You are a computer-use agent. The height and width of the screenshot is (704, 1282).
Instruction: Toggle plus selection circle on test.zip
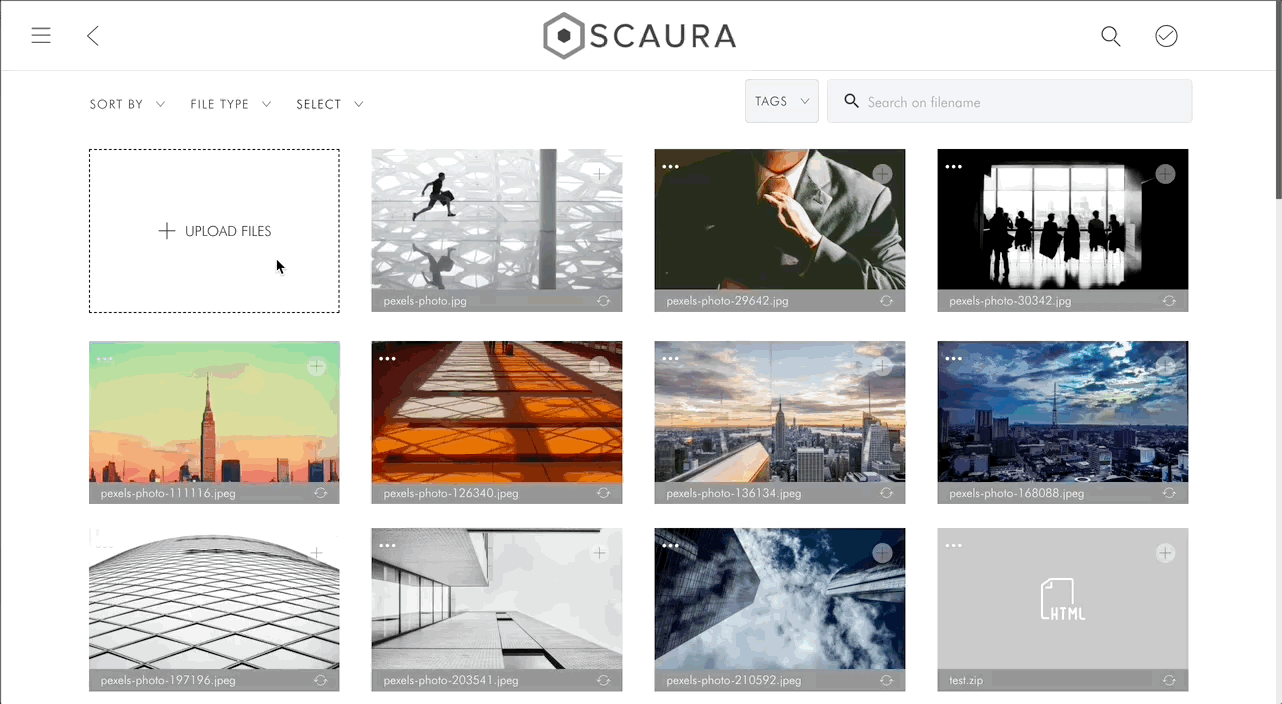(1165, 553)
